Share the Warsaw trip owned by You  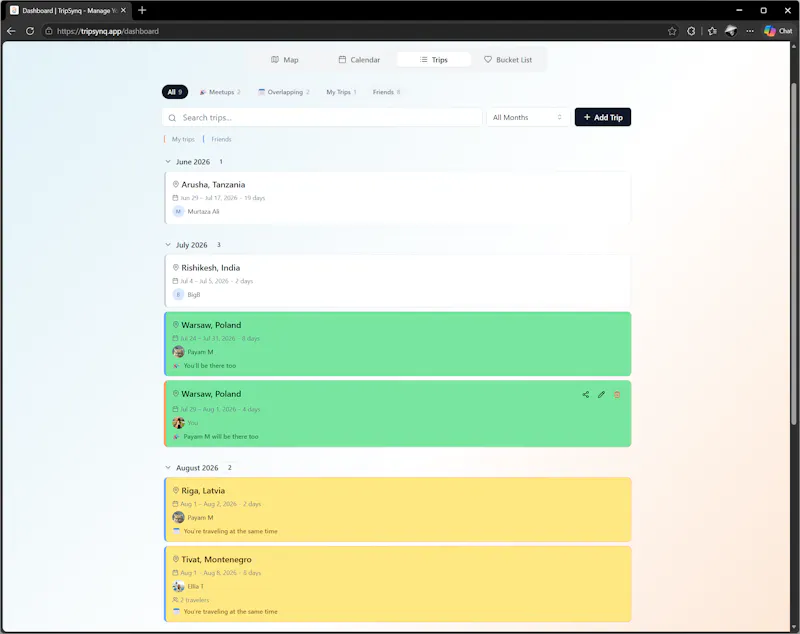pyautogui.click(x=586, y=394)
